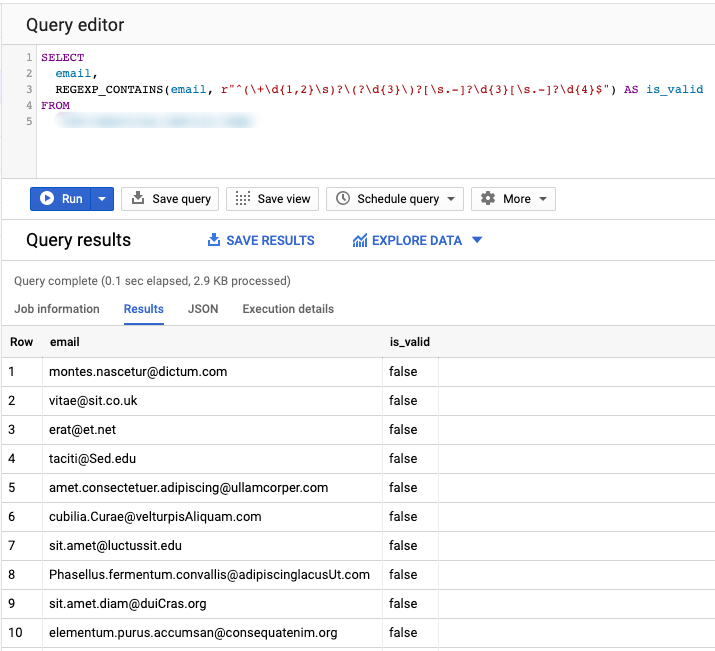715x651 pixels.
Task: Click the Query editor heading
Action: [x=75, y=25]
